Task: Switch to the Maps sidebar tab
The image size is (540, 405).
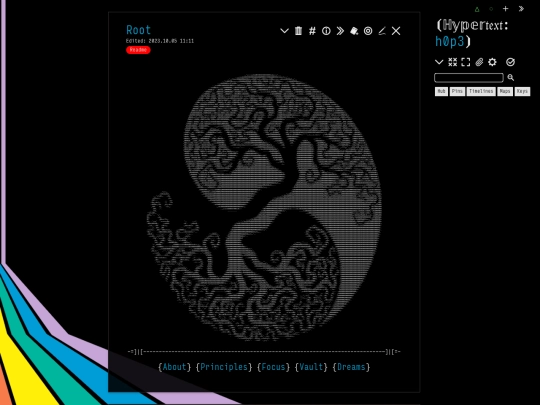Action: coord(505,91)
